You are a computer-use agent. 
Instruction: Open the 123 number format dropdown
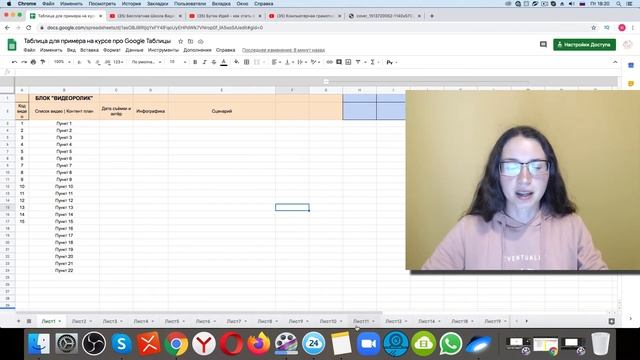pyautogui.click(x=119, y=62)
